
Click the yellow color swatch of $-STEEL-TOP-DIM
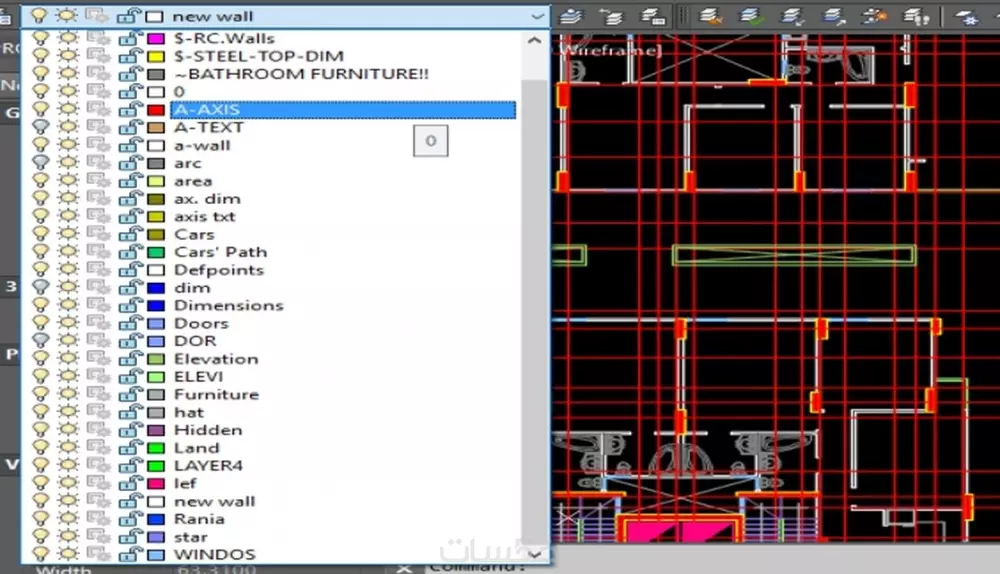[x=156, y=57]
